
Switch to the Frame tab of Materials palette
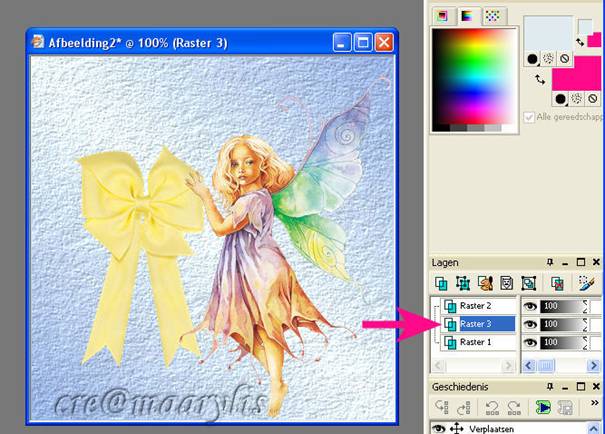[442, 16]
